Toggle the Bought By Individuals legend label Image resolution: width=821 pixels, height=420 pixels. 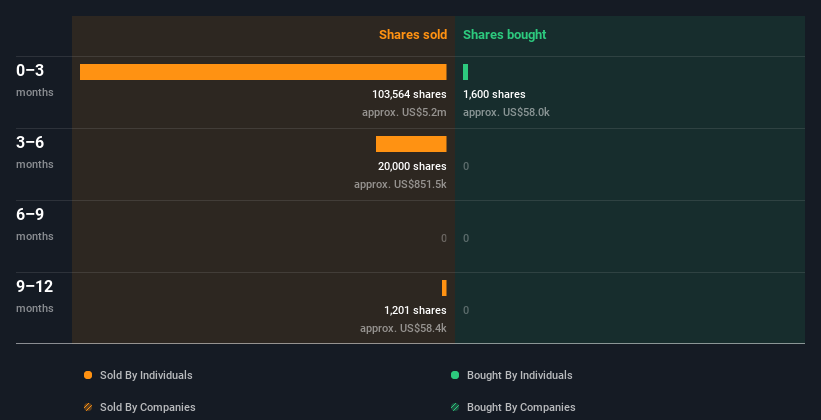[519, 375]
